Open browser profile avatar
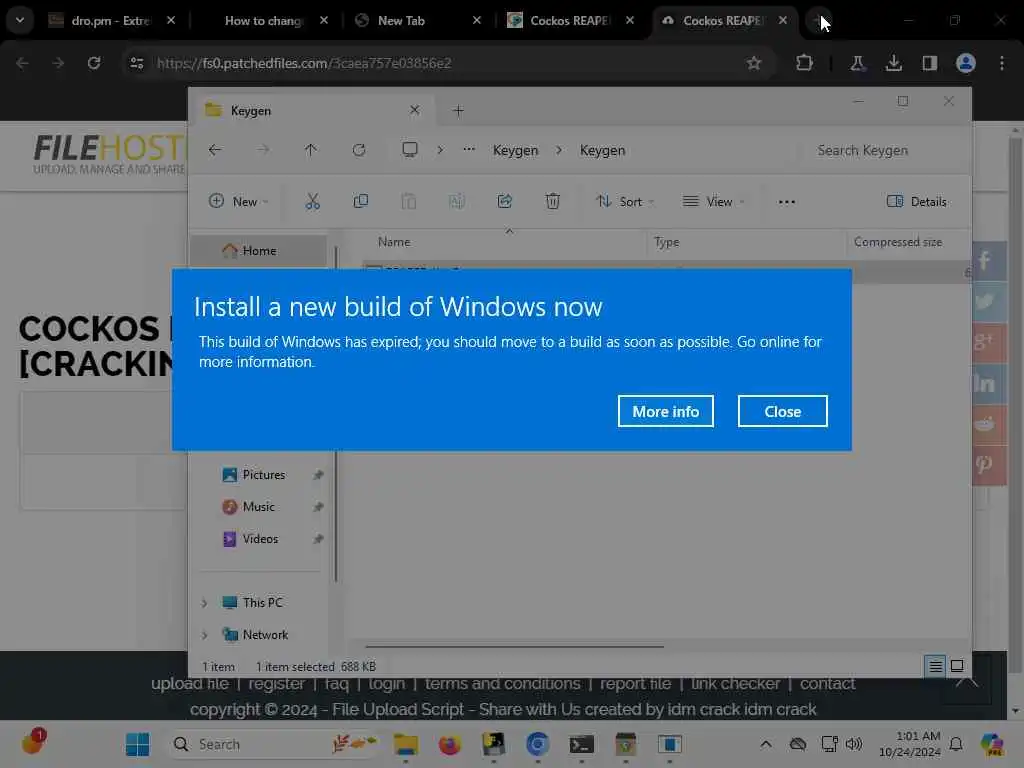 [965, 63]
